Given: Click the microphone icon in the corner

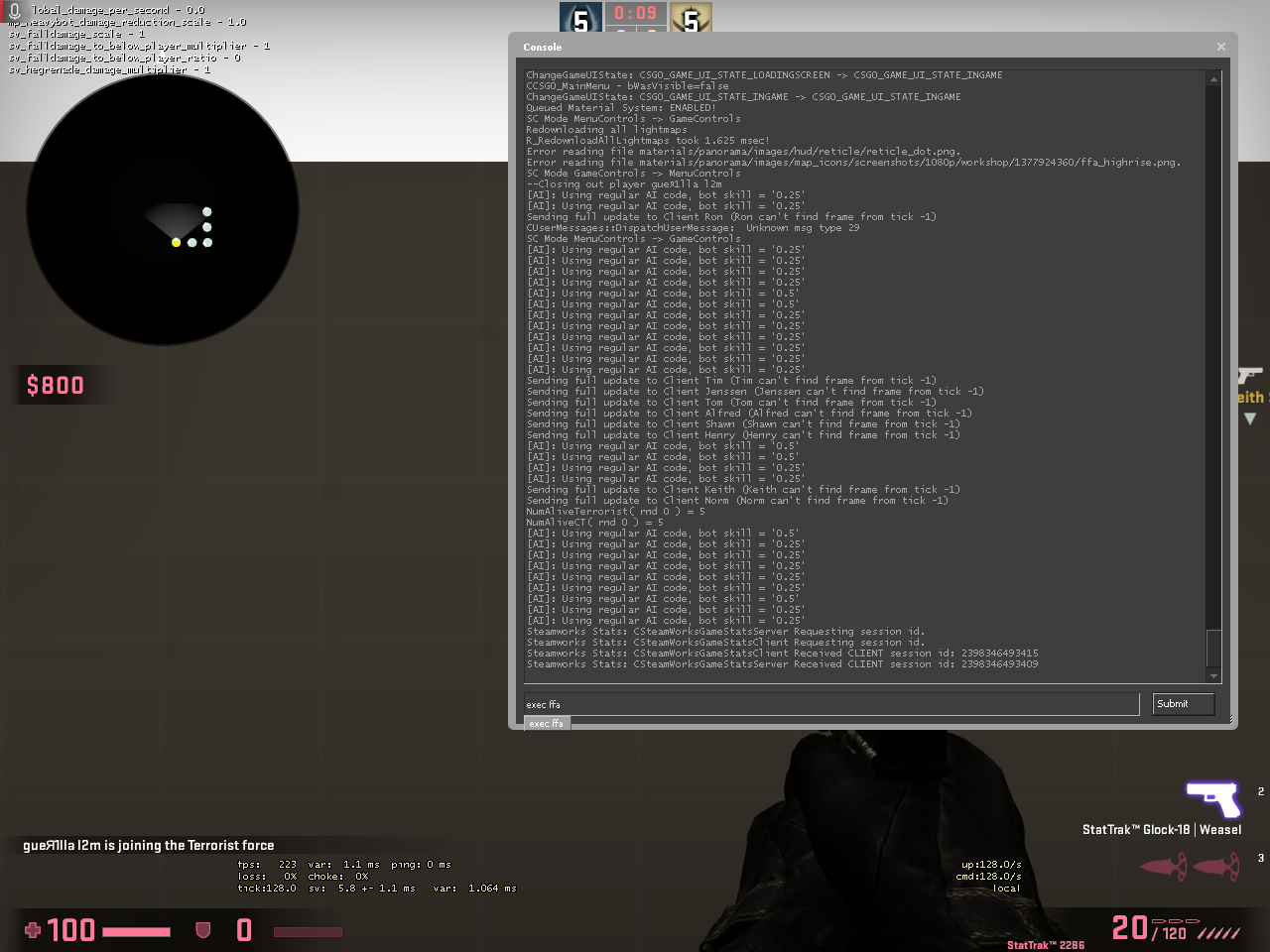Looking at the screenshot, I should tap(14, 11).
